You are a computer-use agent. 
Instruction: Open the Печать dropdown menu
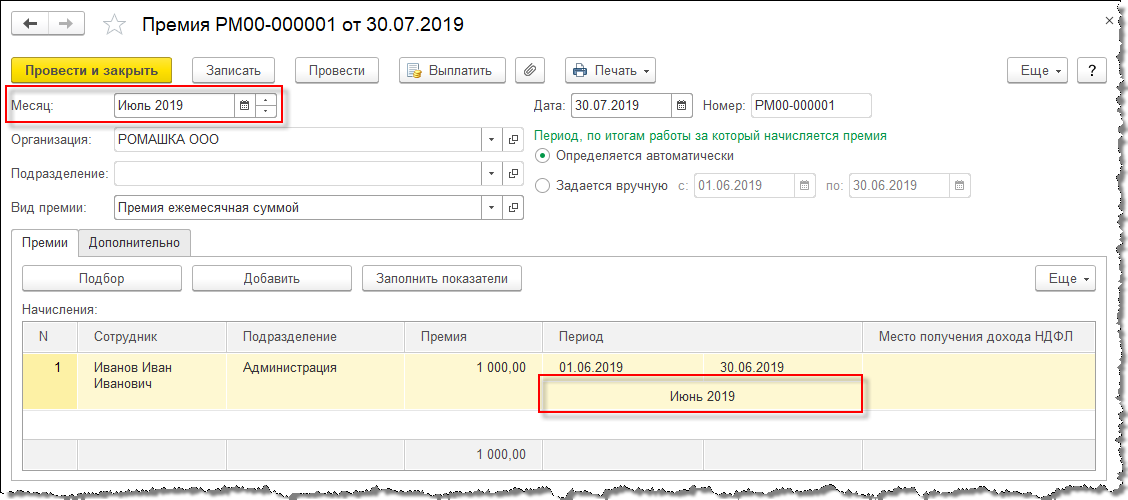click(610, 70)
